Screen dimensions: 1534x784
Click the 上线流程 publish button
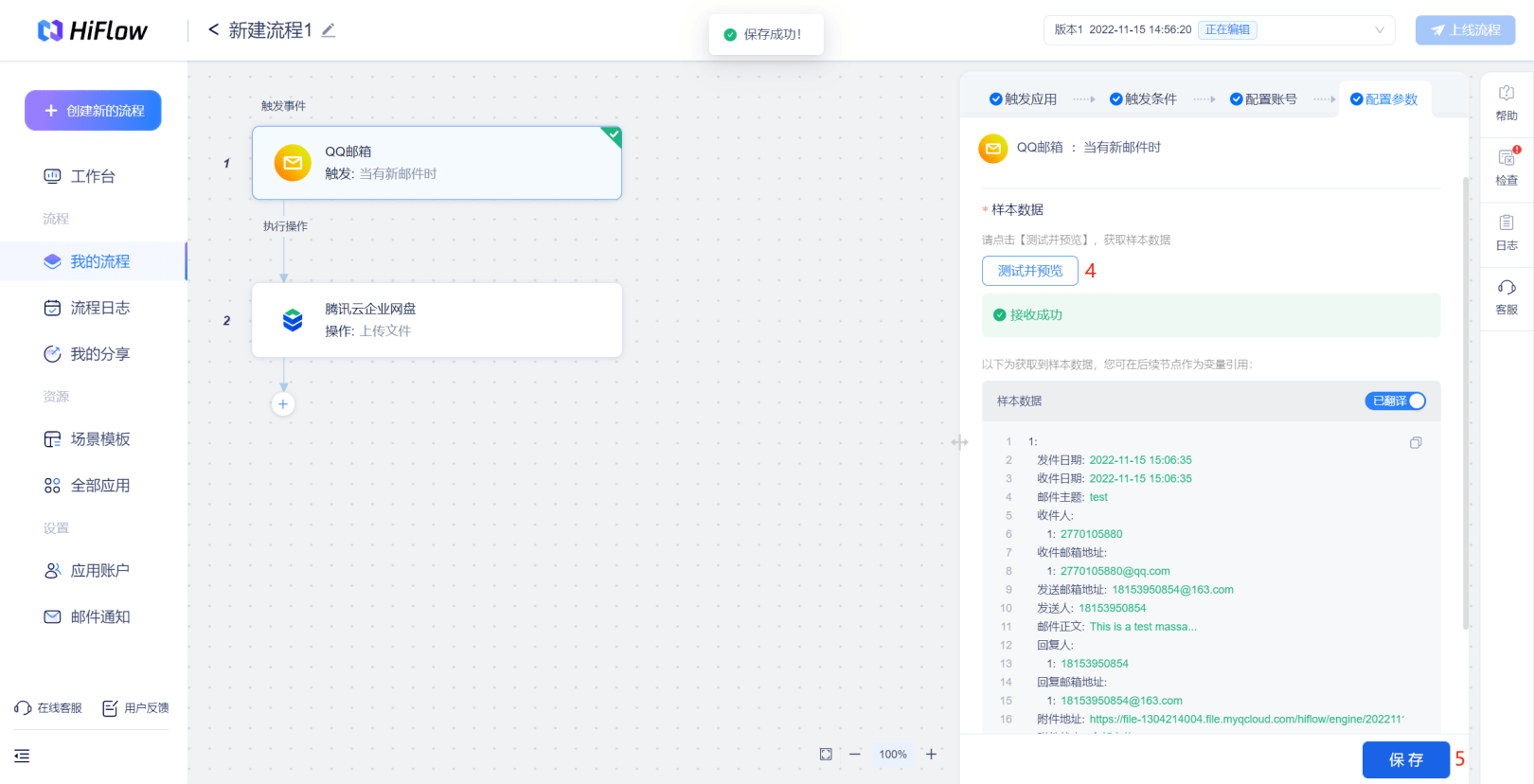coord(1465,30)
